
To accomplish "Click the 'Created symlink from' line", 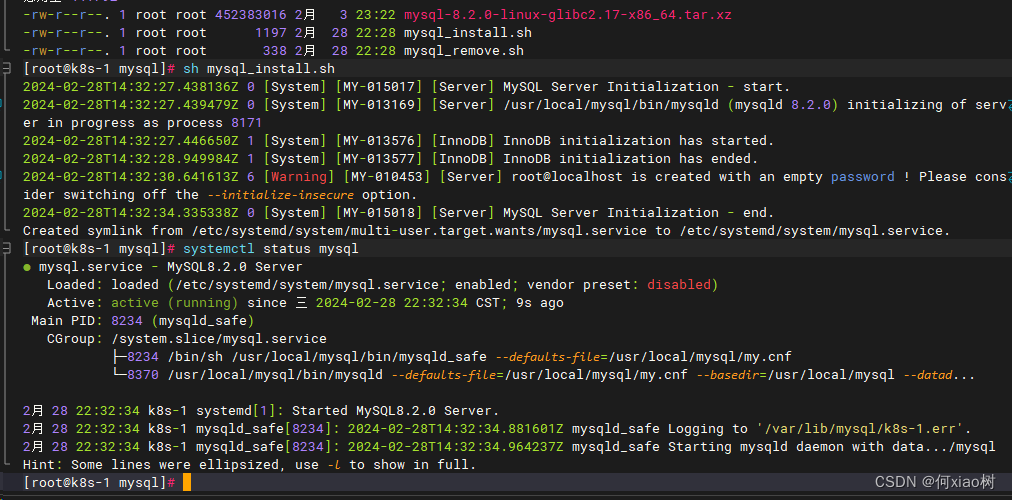I will [x=487, y=230].
